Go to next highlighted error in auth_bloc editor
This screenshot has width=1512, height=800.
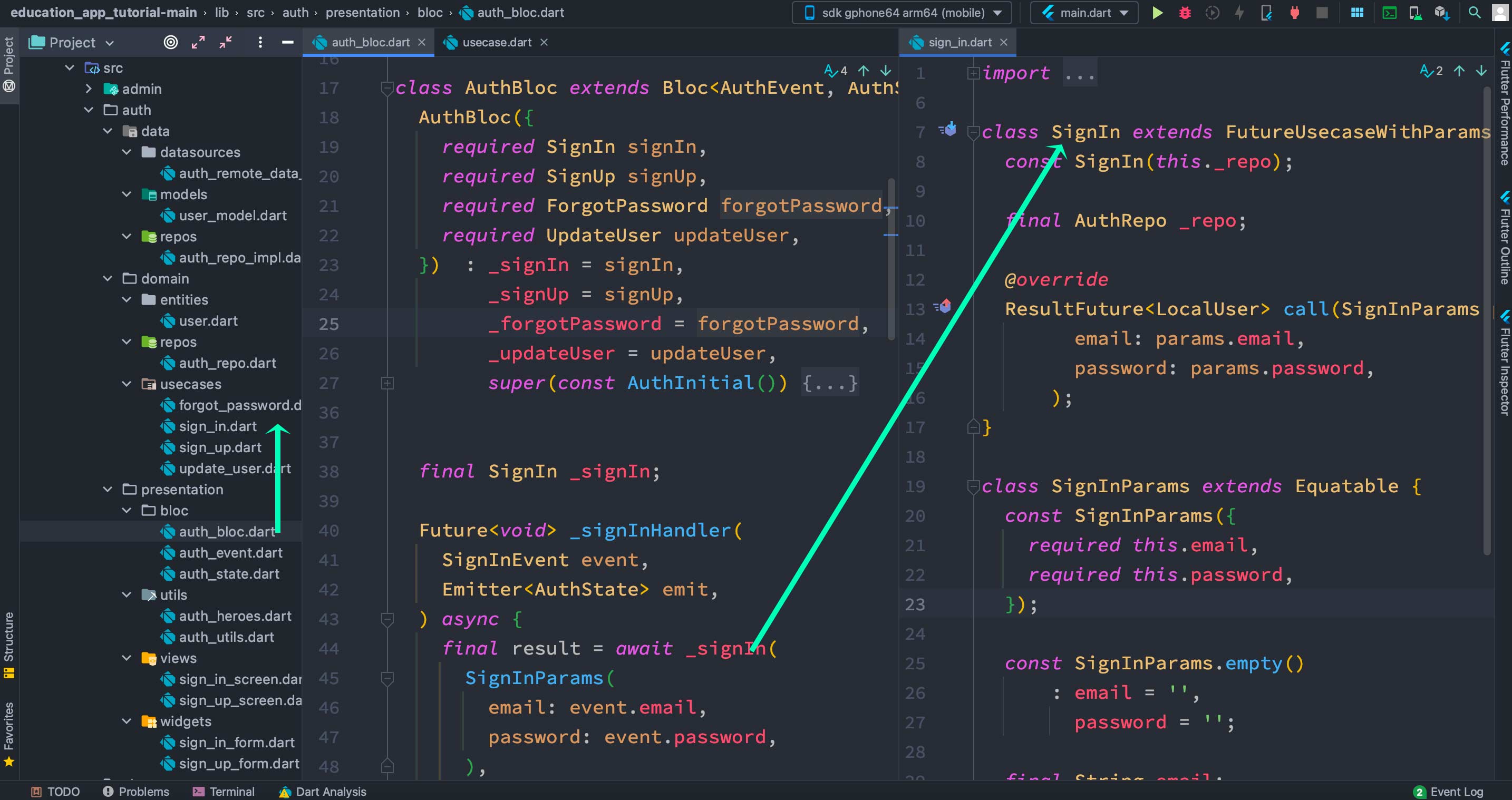point(886,71)
